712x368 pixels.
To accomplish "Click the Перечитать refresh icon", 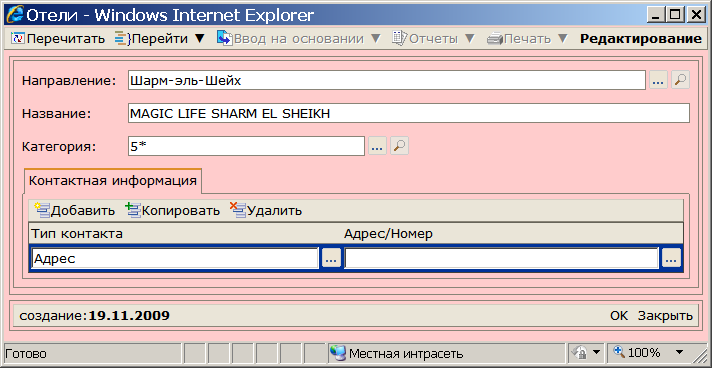I will [x=18, y=39].
